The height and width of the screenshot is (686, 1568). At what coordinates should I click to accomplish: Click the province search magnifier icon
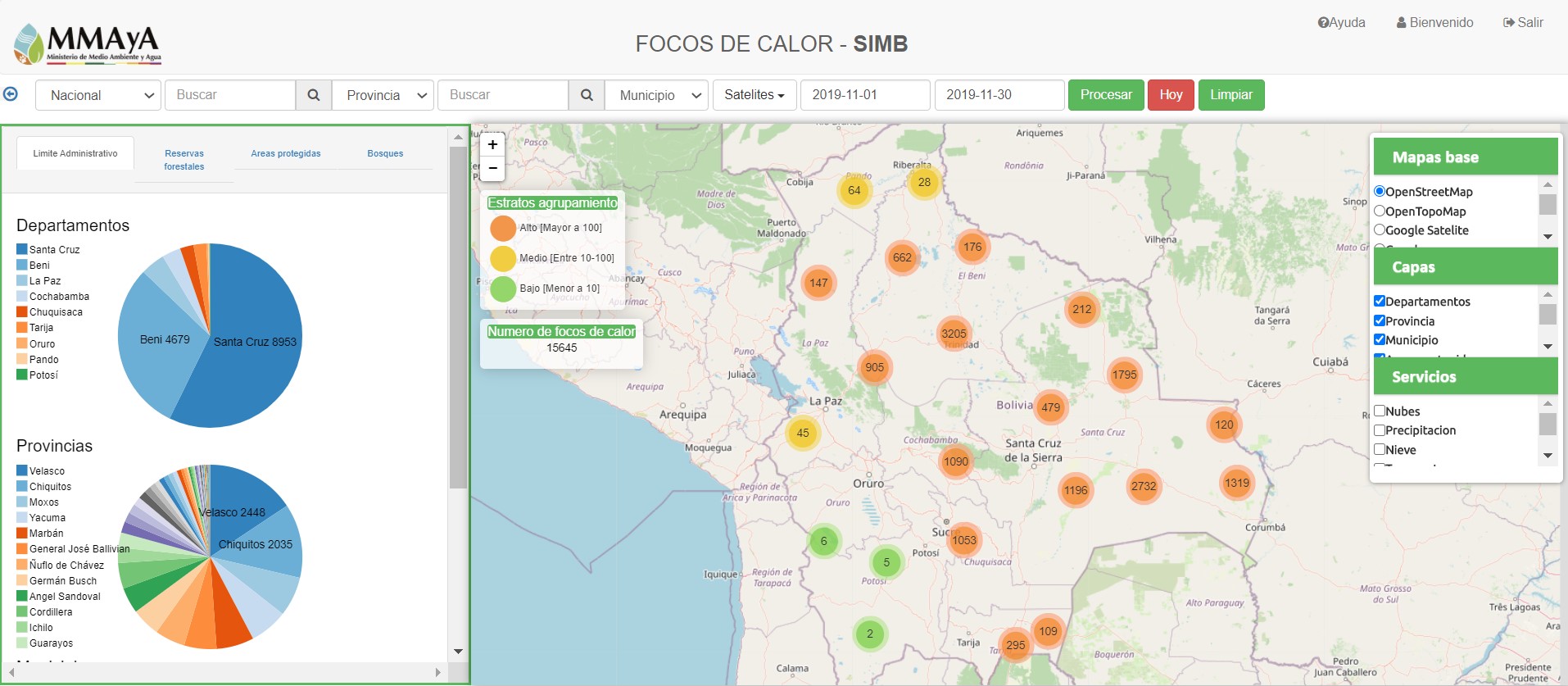(x=587, y=95)
